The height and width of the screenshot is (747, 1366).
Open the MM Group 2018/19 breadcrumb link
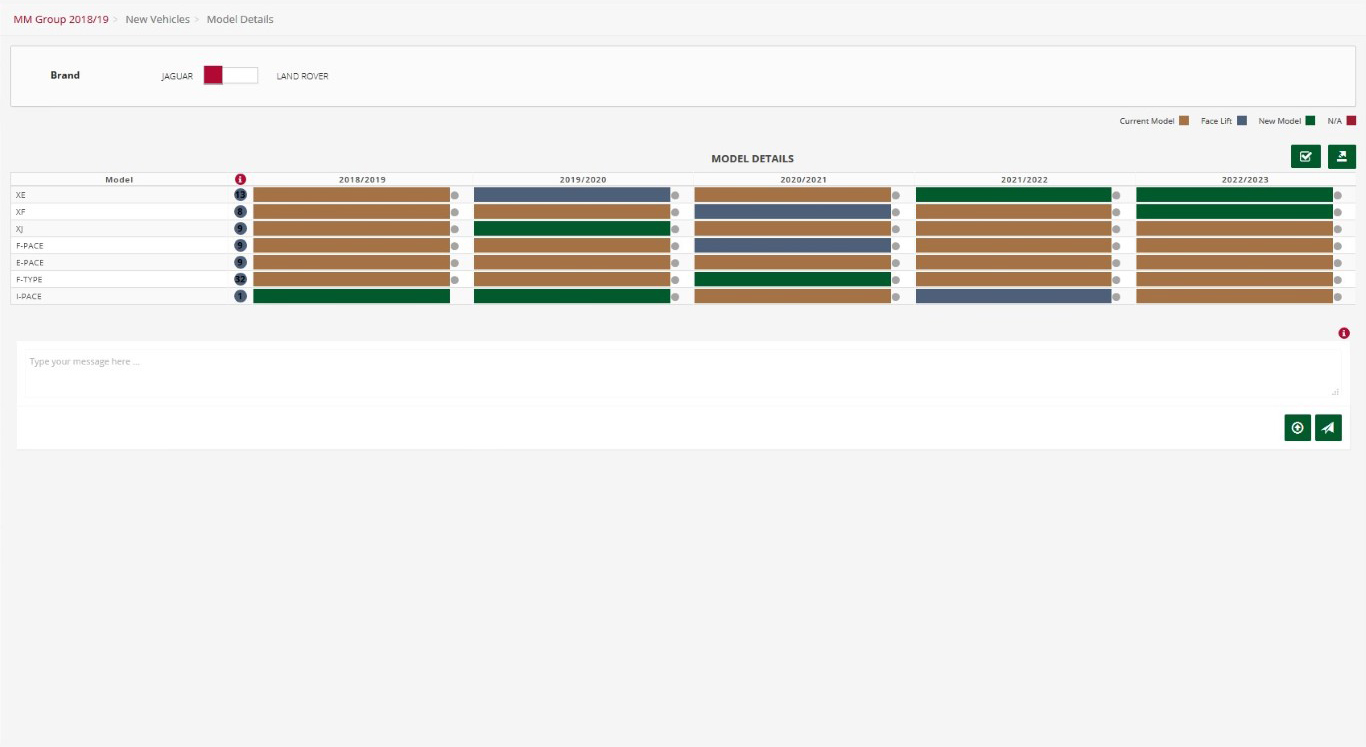coord(61,19)
